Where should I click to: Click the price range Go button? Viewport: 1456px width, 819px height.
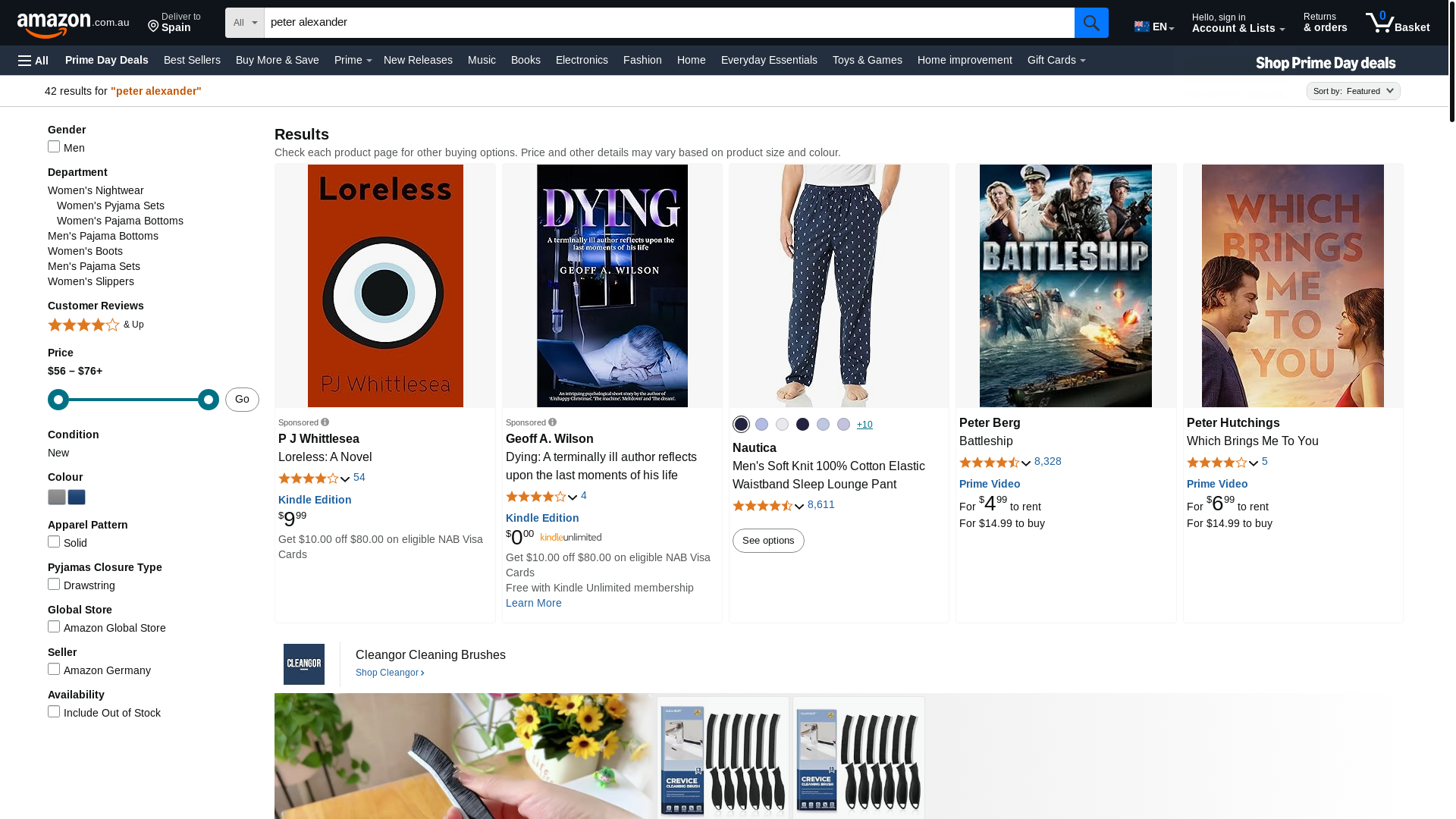(x=242, y=400)
